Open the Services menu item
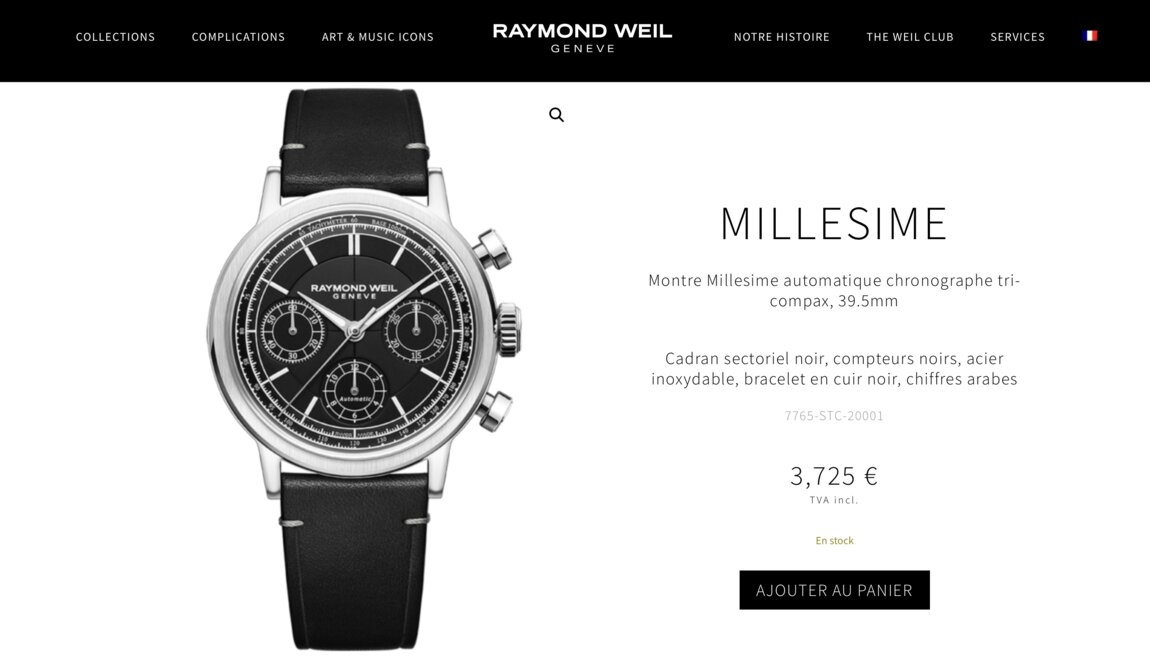 click(x=1017, y=37)
